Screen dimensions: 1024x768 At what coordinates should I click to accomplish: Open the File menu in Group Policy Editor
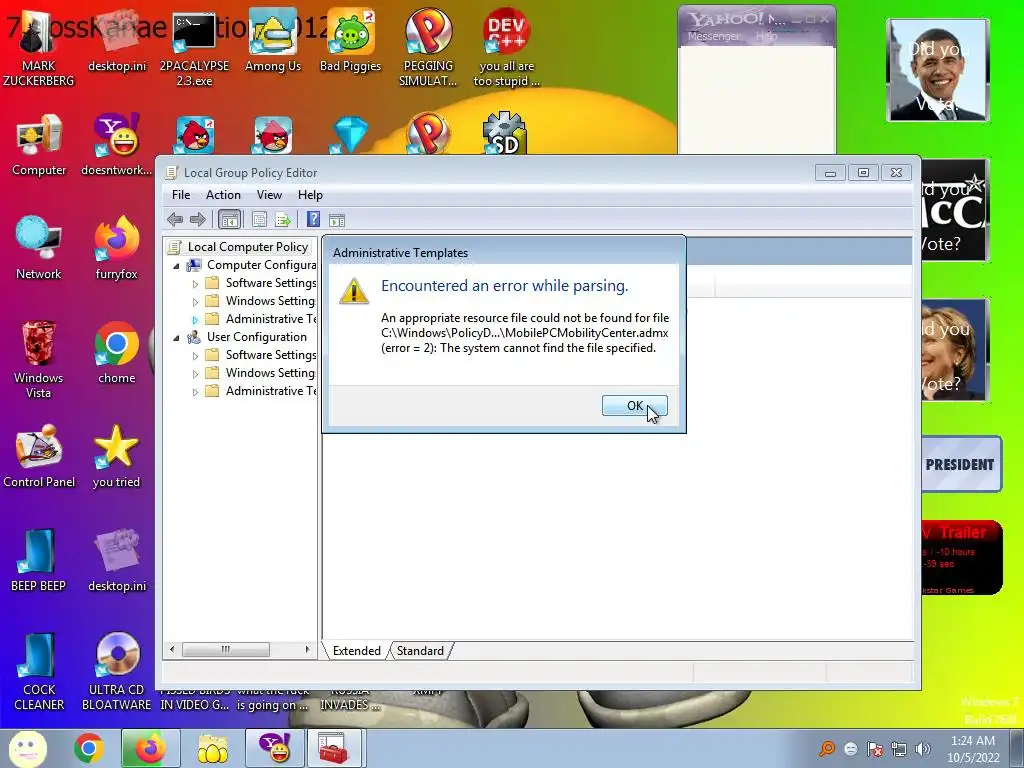click(181, 195)
